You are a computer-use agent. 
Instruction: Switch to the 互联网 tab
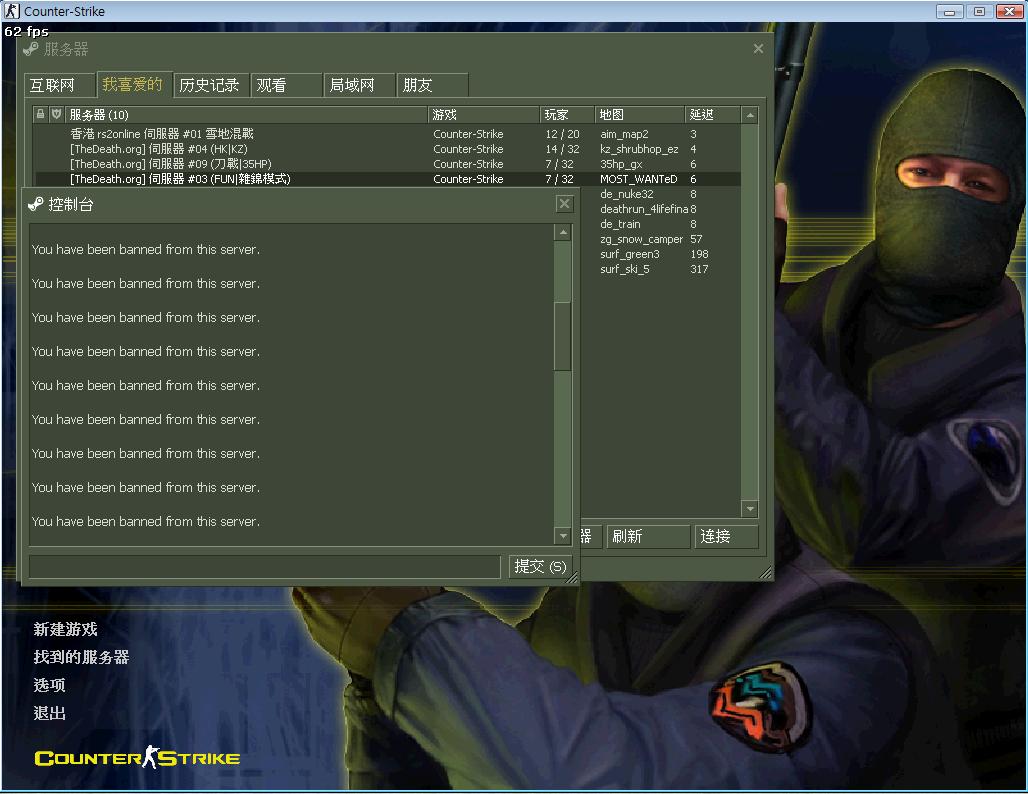tap(60, 85)
